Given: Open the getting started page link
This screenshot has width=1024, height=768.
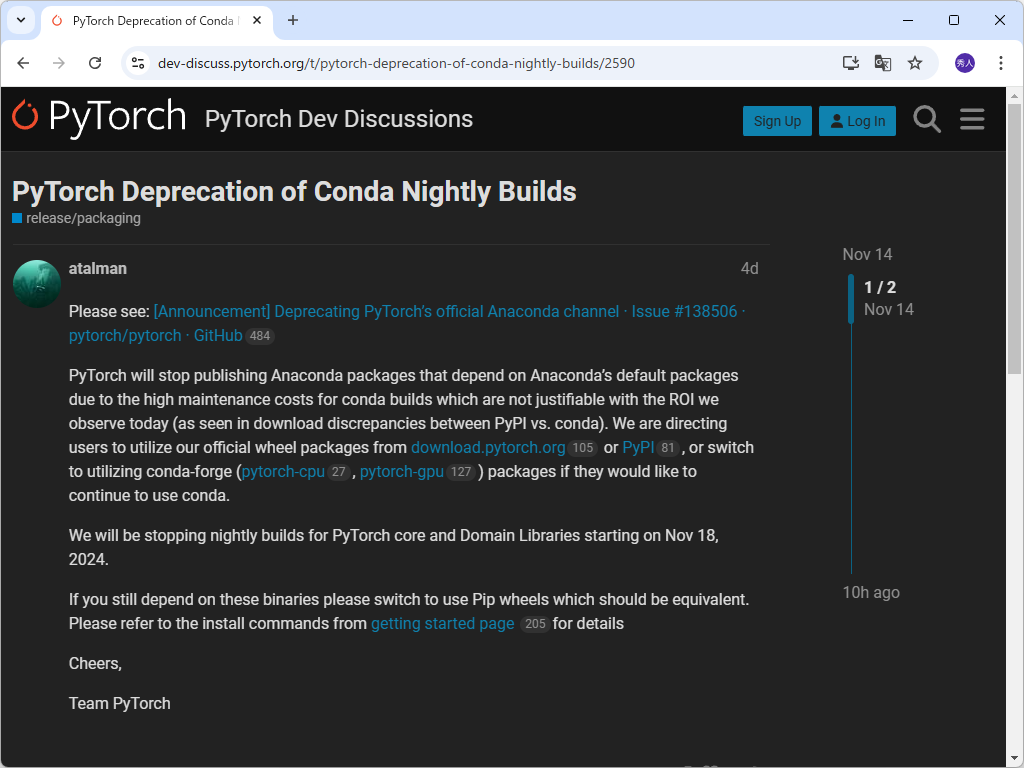Looking at the screenshot, I should click(x=443, y=624).
